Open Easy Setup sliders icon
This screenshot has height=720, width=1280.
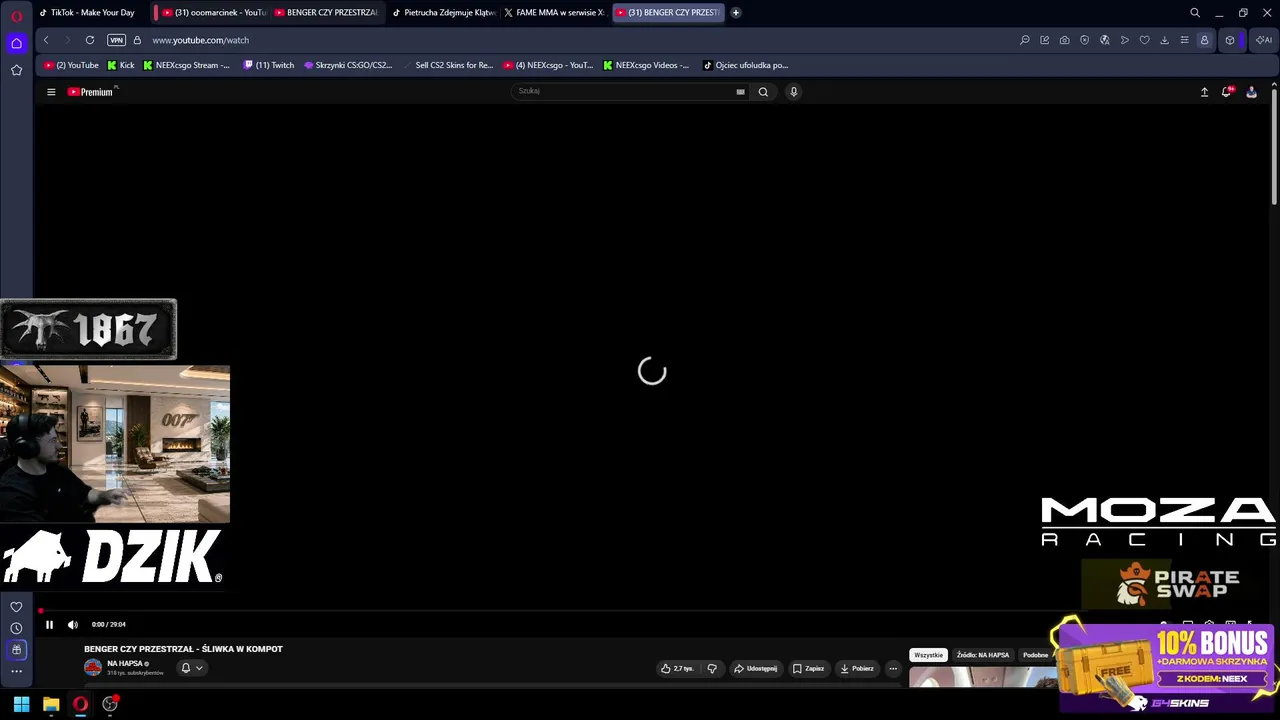1185,40
